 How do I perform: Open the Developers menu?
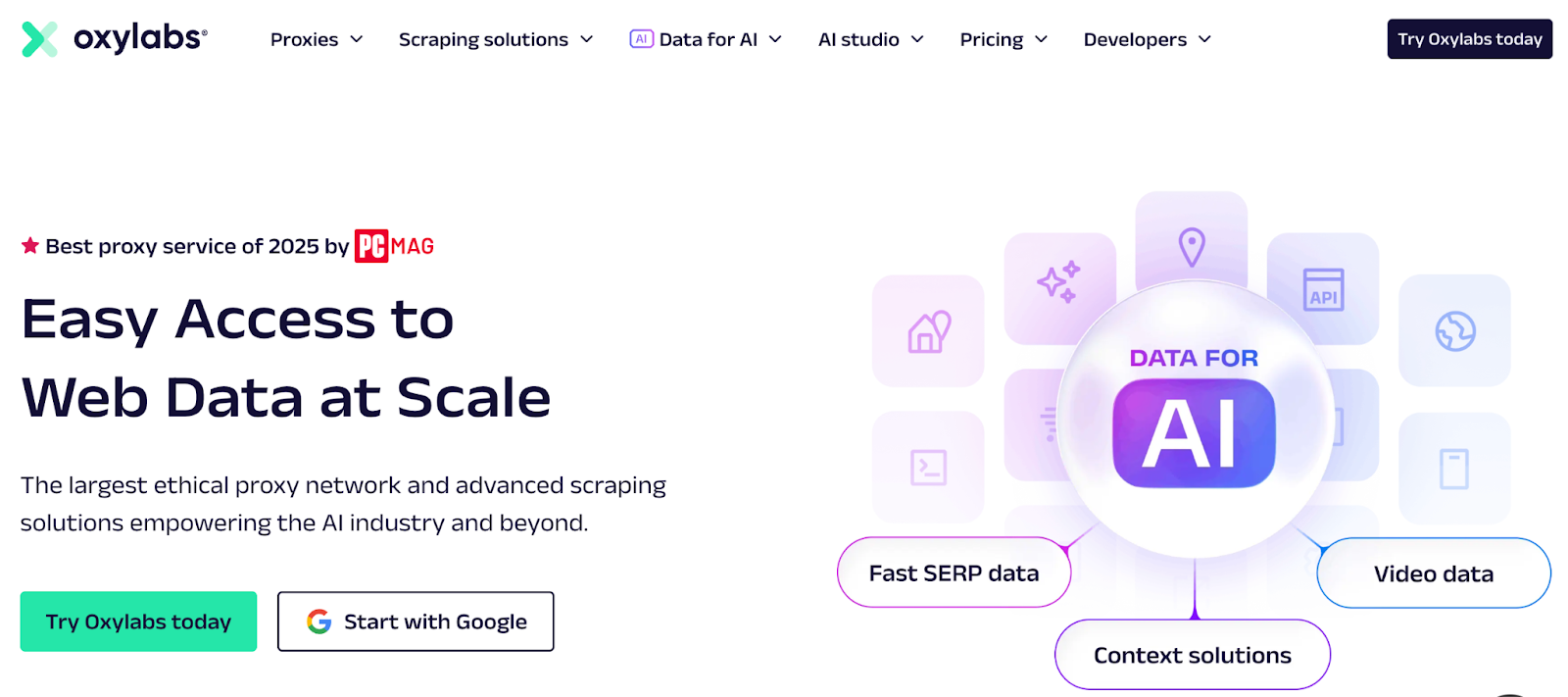point(1148,39)
